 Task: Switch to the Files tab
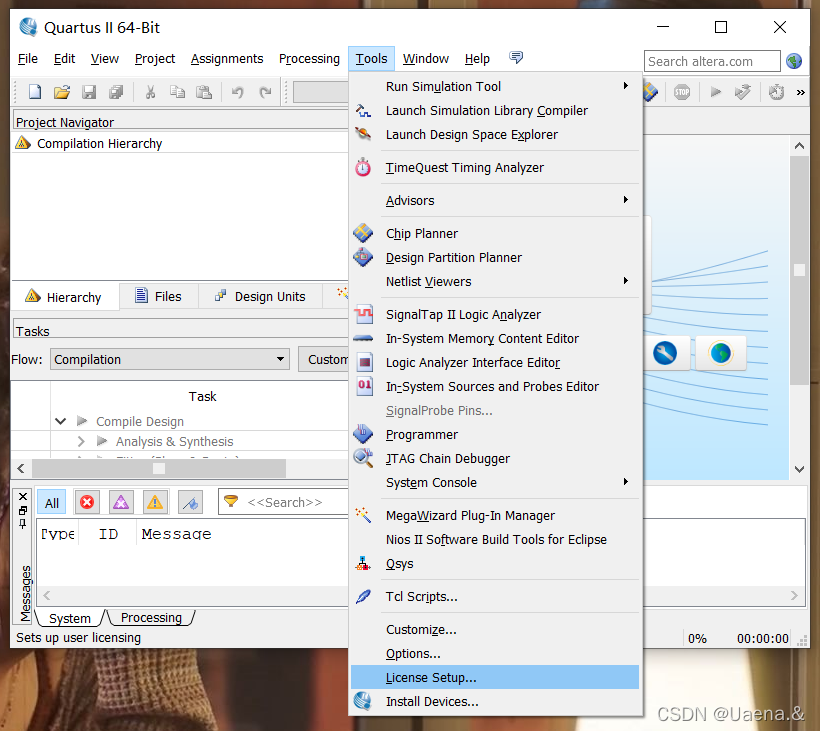158,296
